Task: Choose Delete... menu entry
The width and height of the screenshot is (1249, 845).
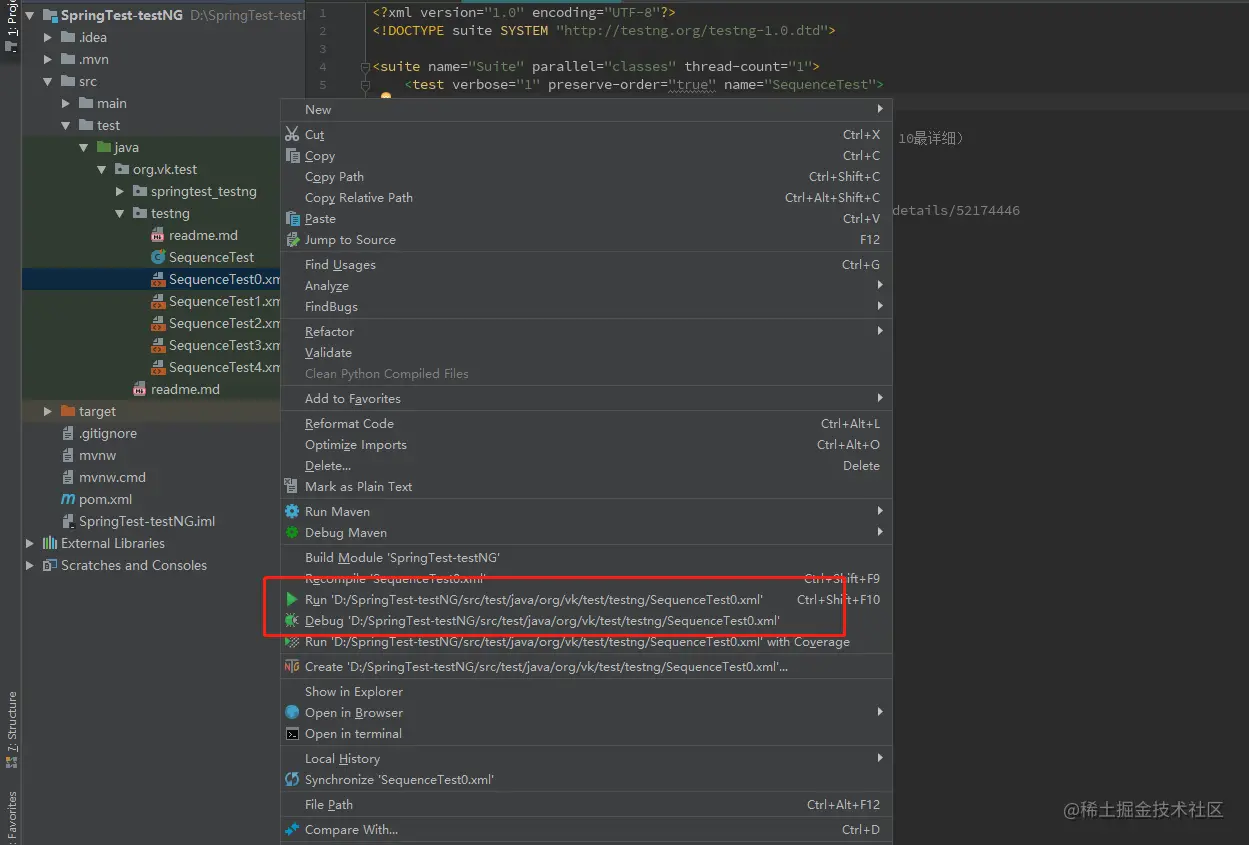Action: tap(586, 465)
